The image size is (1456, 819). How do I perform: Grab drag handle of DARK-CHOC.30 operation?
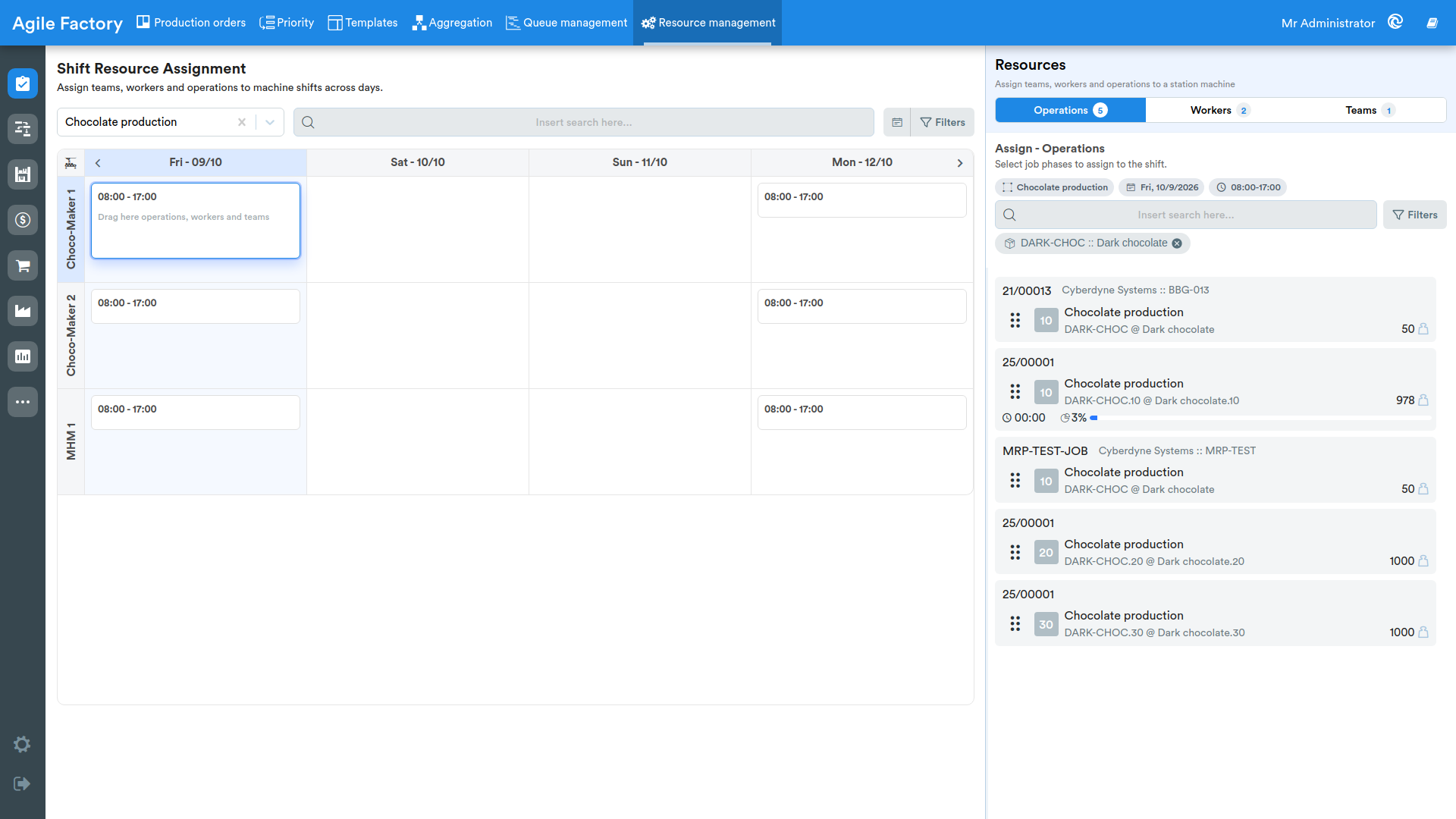pos(1015,624)
